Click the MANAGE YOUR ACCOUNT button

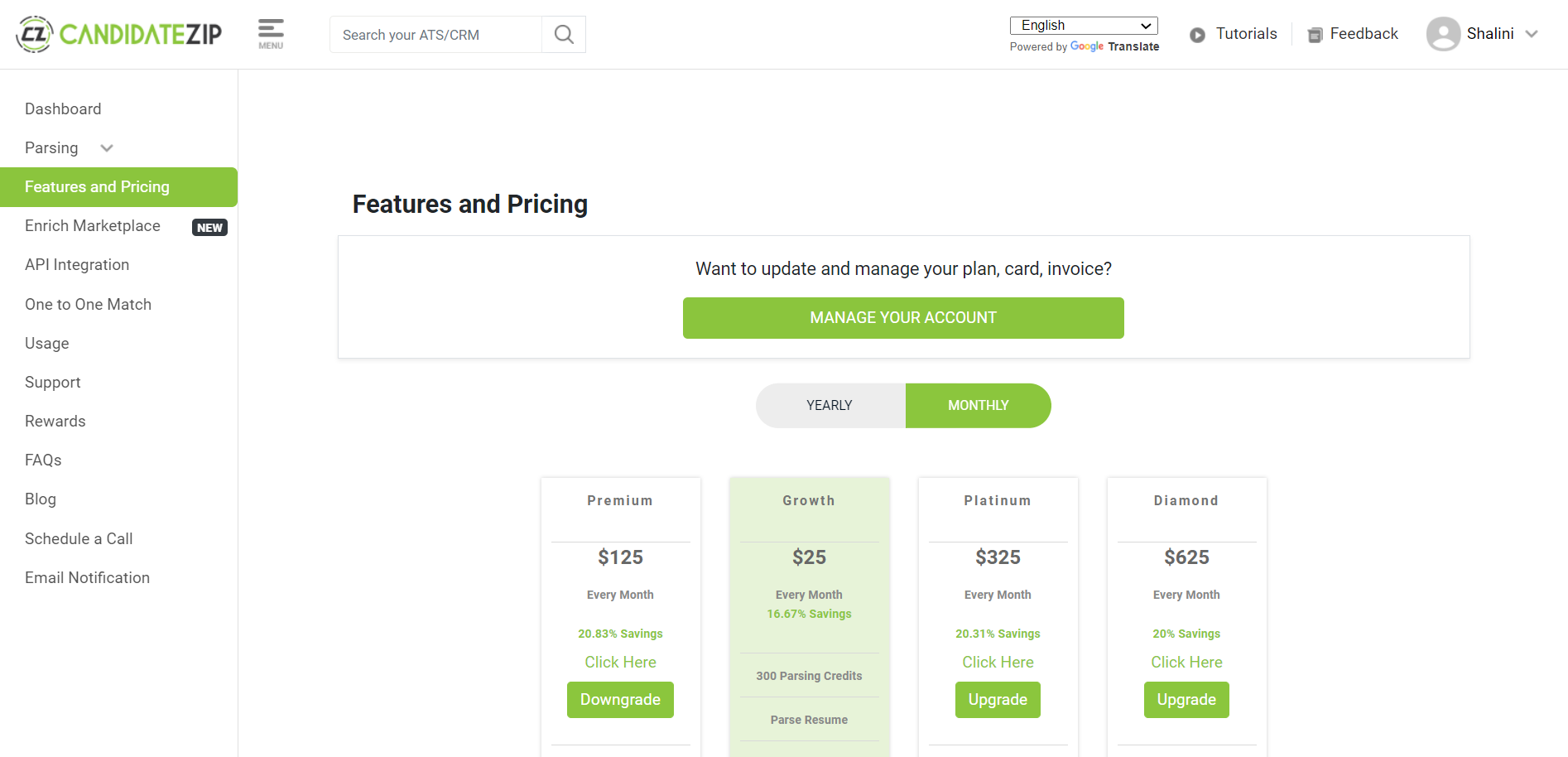tap(903, 318)
